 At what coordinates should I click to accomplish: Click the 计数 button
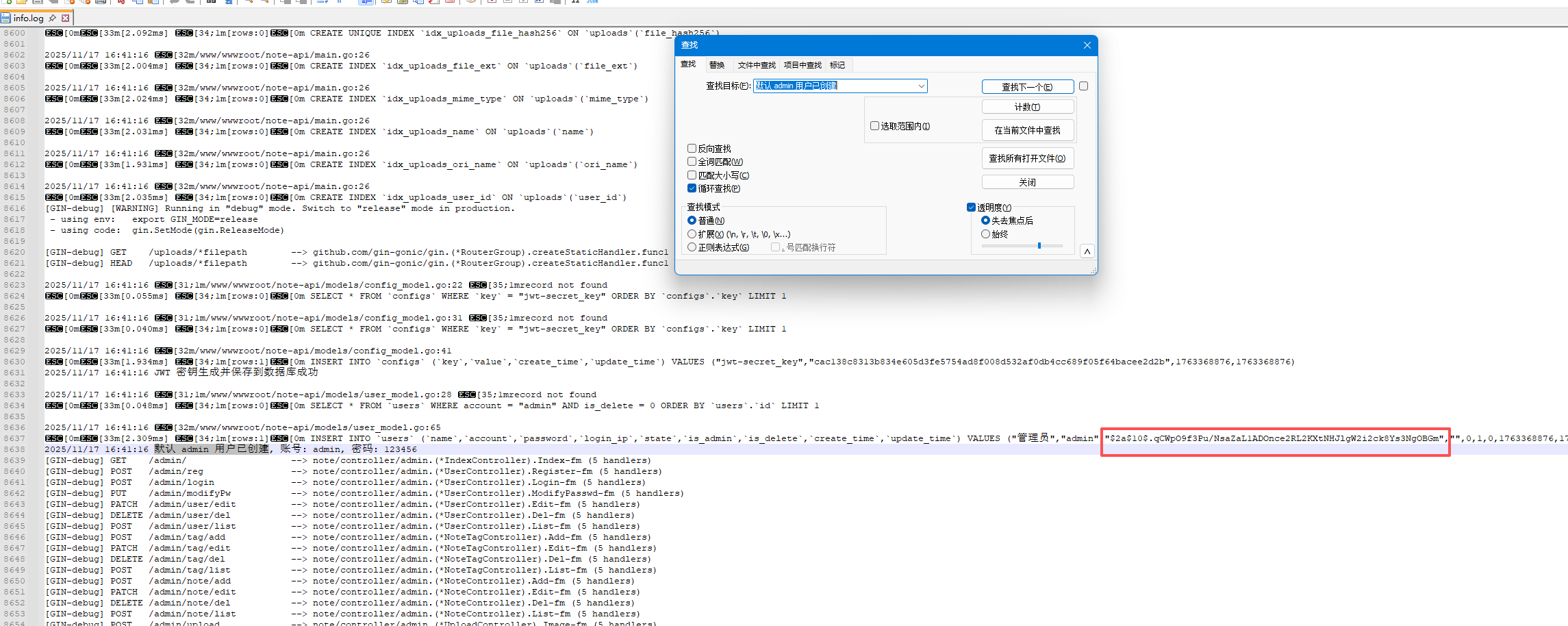1028,106
